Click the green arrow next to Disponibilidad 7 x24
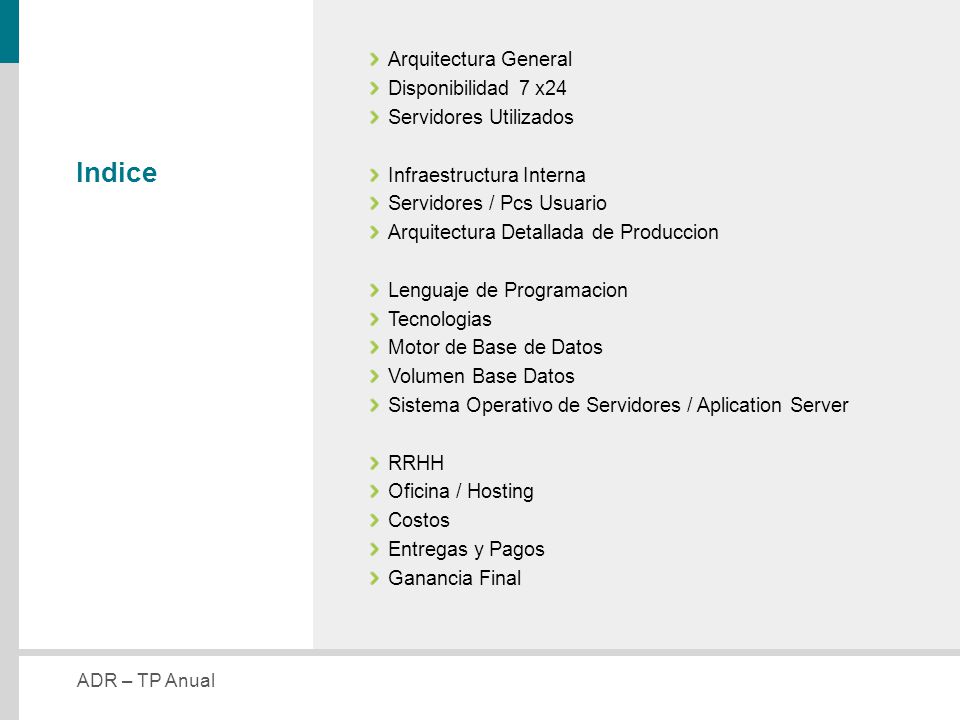The height and width of the screenshot is (720, 960). (374, 88)
